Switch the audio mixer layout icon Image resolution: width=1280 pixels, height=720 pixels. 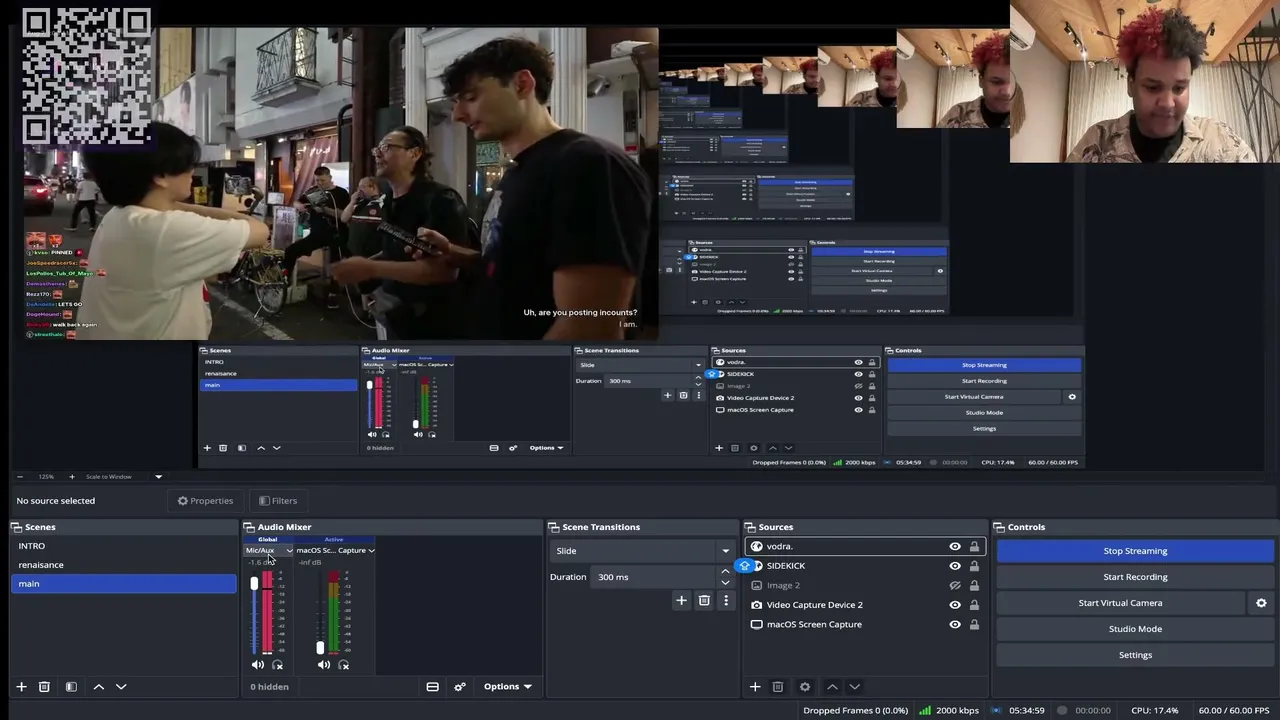[432, 687]
